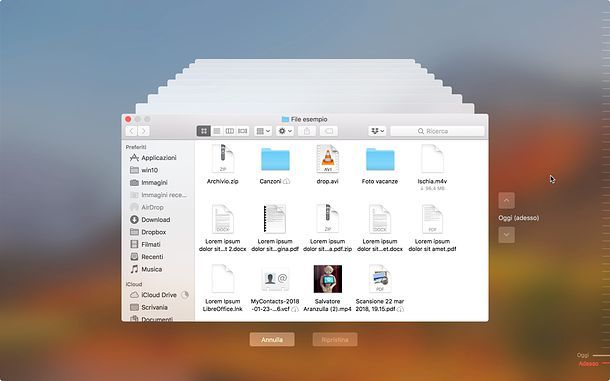Image resolution: width=610 pixels, height=381 pixels.
Task: Switch Finder to icon view
Action: click(x=203, y=131)
